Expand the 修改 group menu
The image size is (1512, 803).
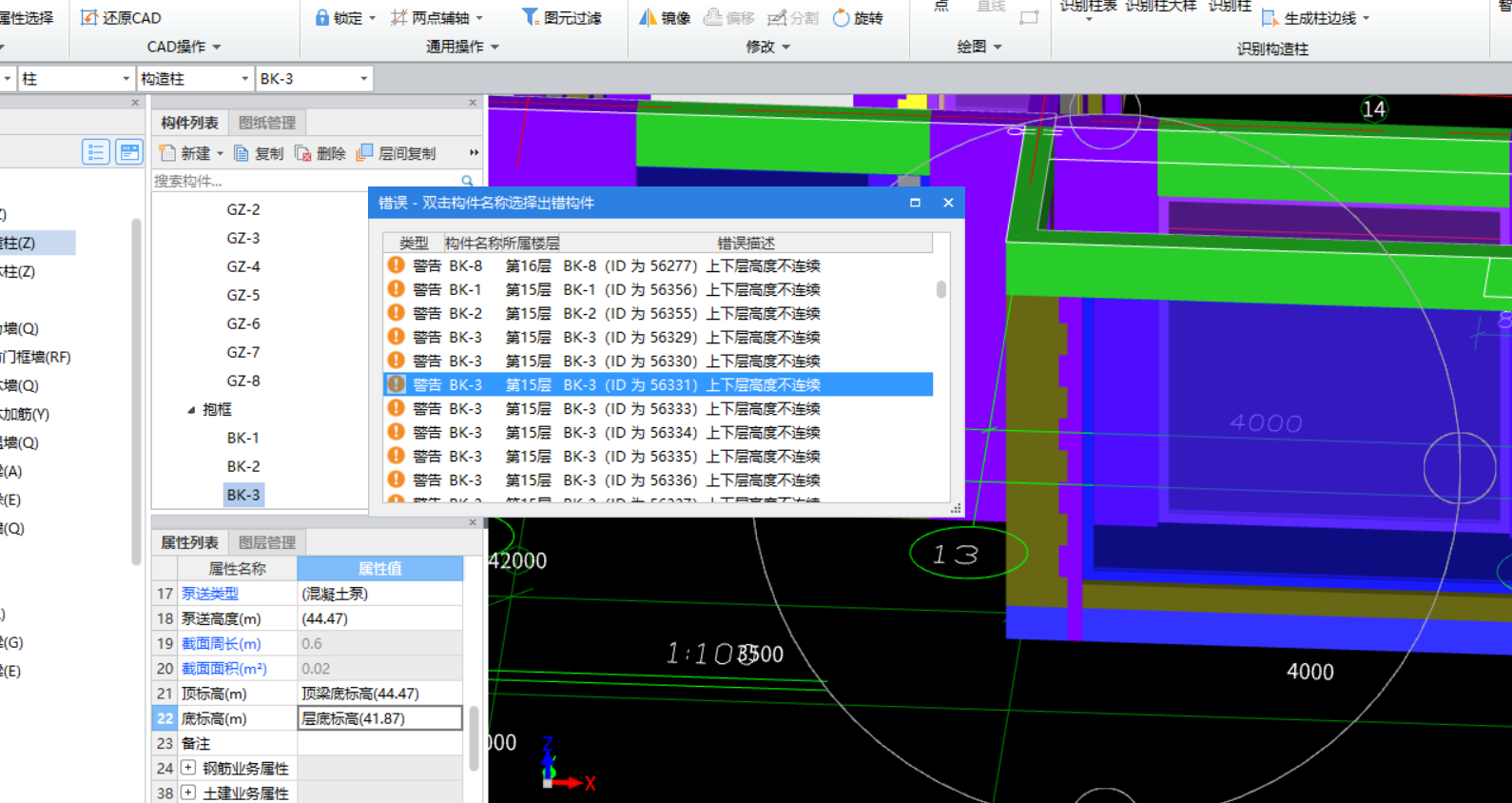click(768, 47)
